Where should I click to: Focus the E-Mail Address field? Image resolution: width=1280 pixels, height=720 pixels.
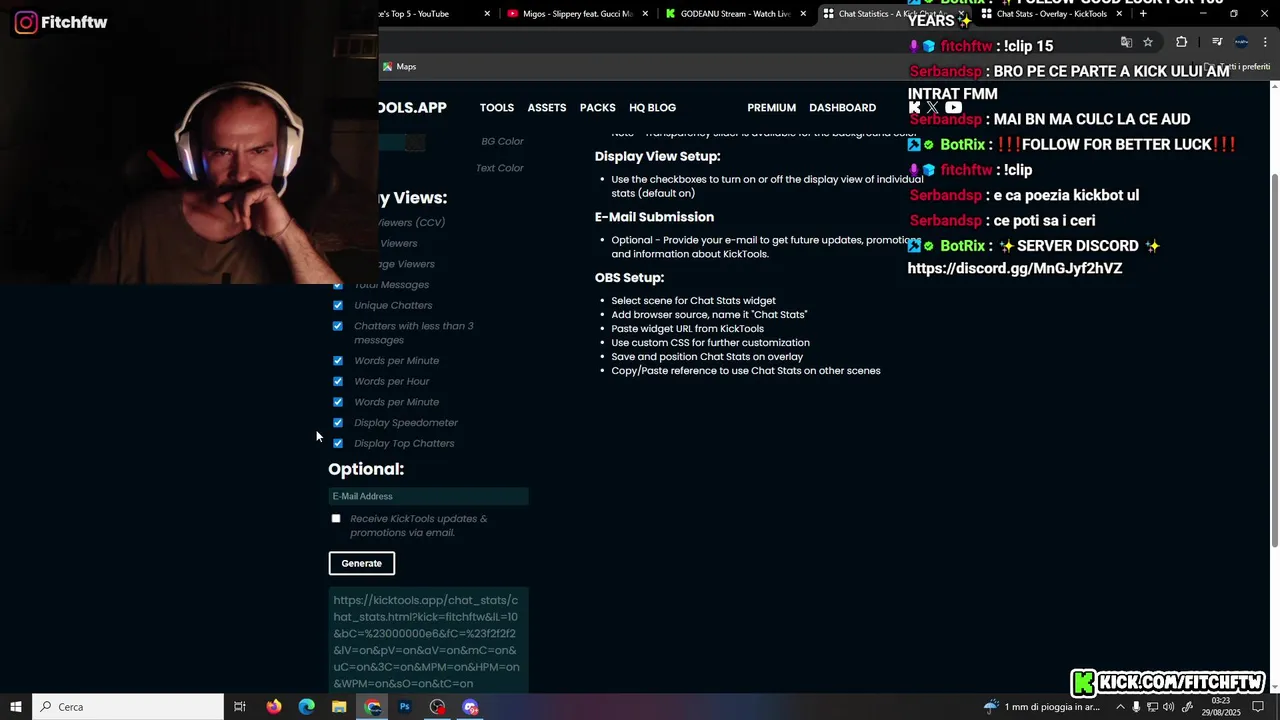pos(428,496)
